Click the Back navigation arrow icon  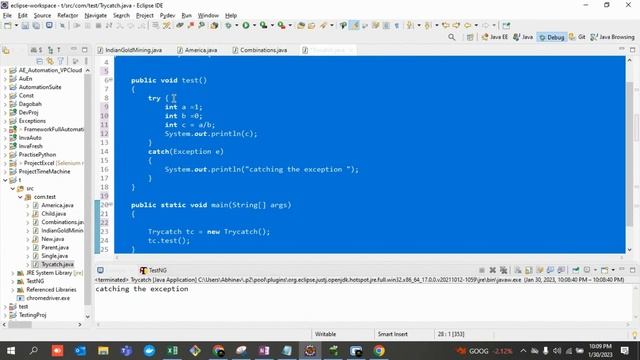coord(467,25)
